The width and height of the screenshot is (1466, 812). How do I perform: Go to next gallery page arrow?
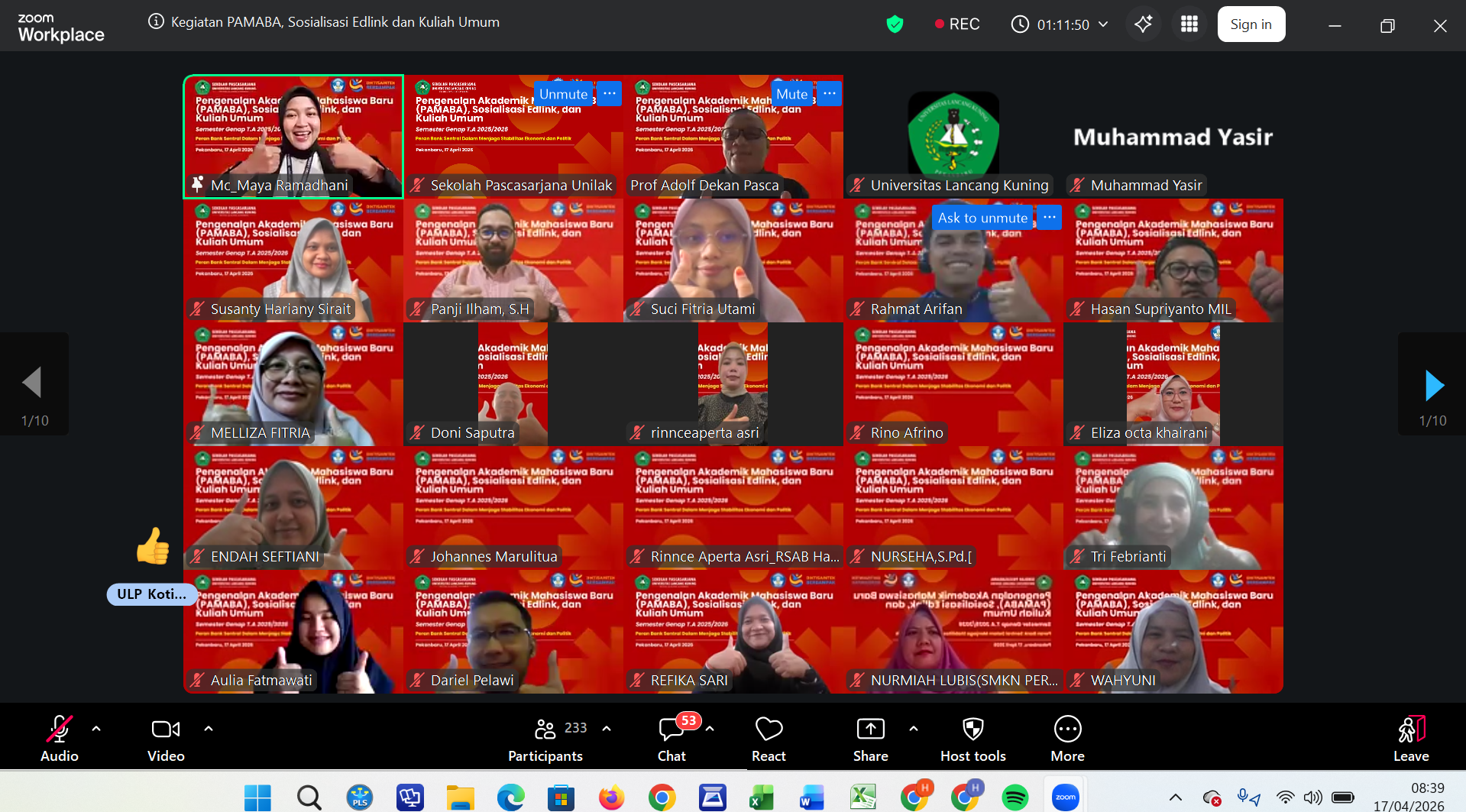click(x=1433, y=385)
